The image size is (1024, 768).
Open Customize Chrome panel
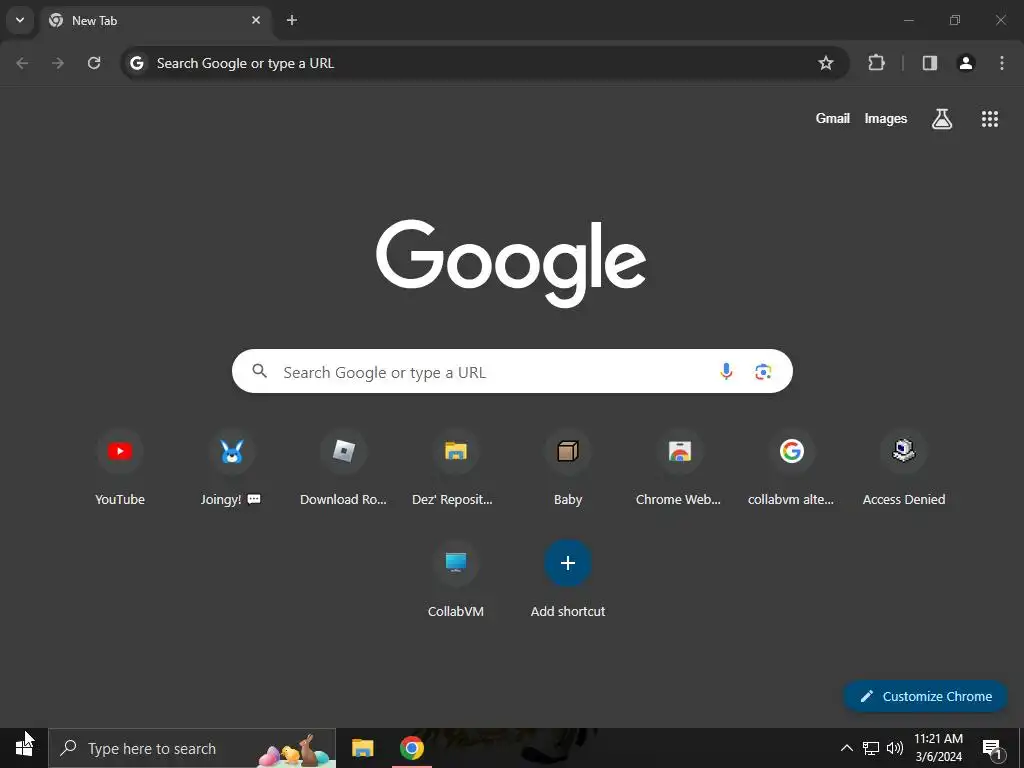click(926, 696)
